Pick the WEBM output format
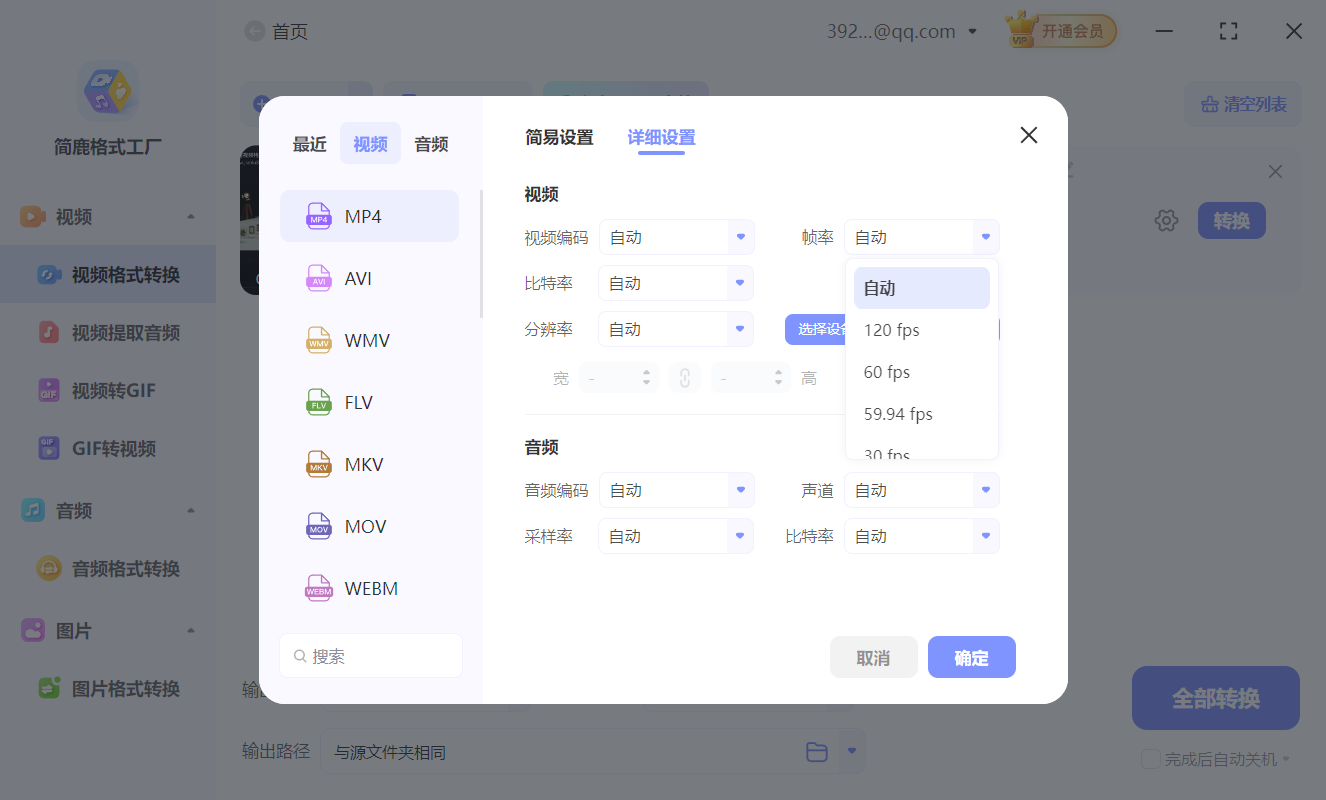 [369, 588]
